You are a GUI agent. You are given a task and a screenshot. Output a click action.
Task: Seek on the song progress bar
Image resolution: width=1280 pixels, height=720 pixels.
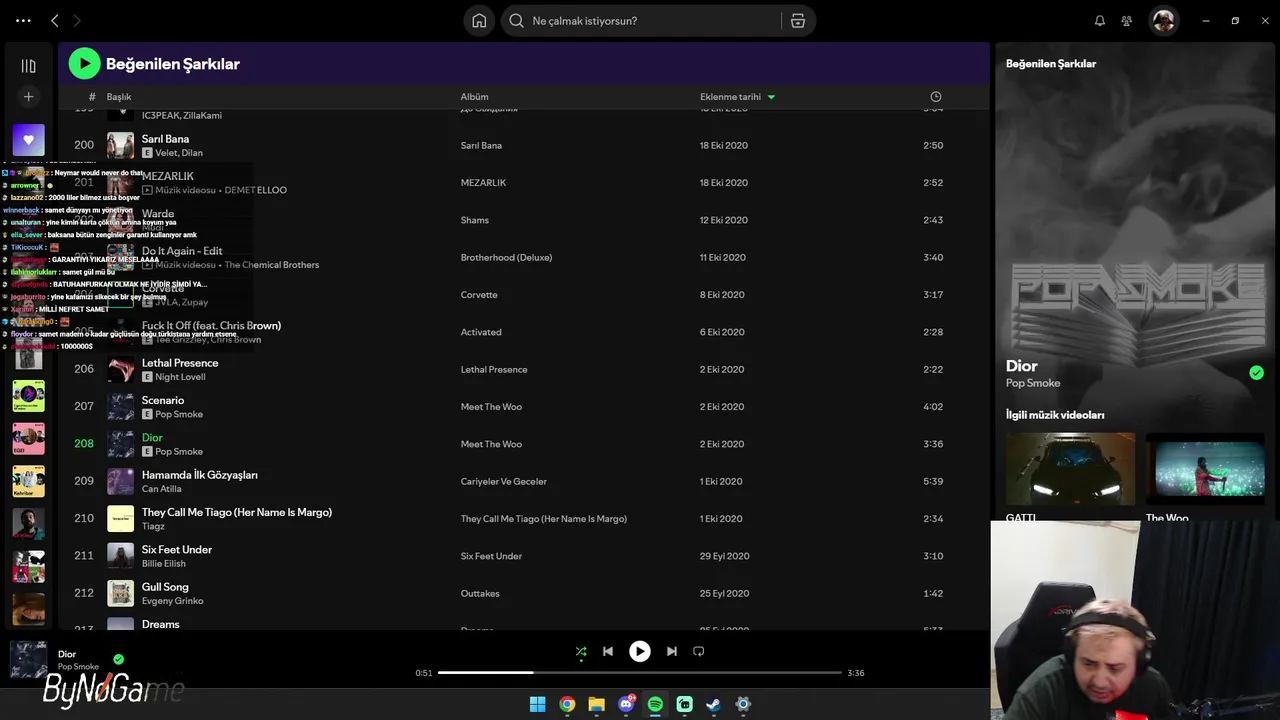point(640,673)
